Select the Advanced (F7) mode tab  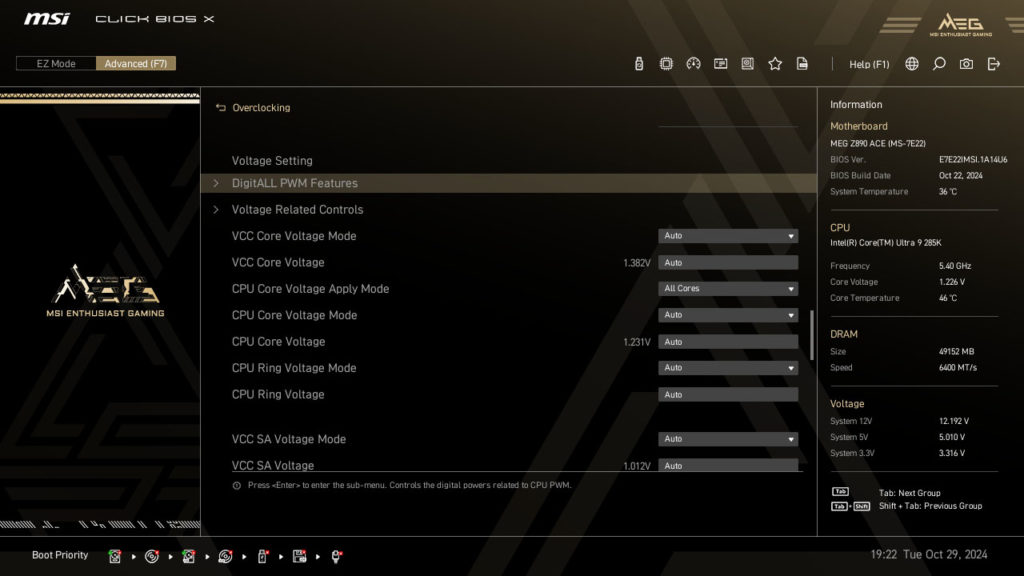coord(136,63)
